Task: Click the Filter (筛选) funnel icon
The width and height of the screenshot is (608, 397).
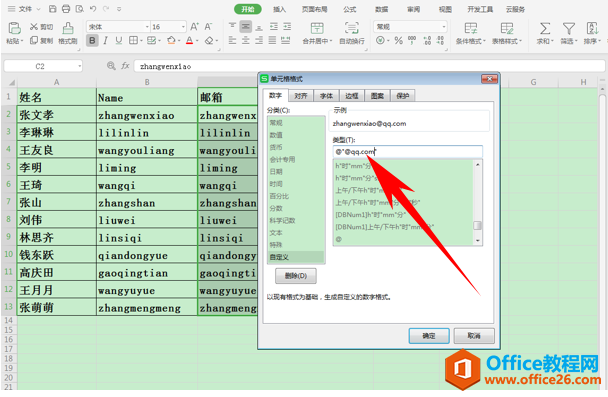Action: (x=568, y=28)
